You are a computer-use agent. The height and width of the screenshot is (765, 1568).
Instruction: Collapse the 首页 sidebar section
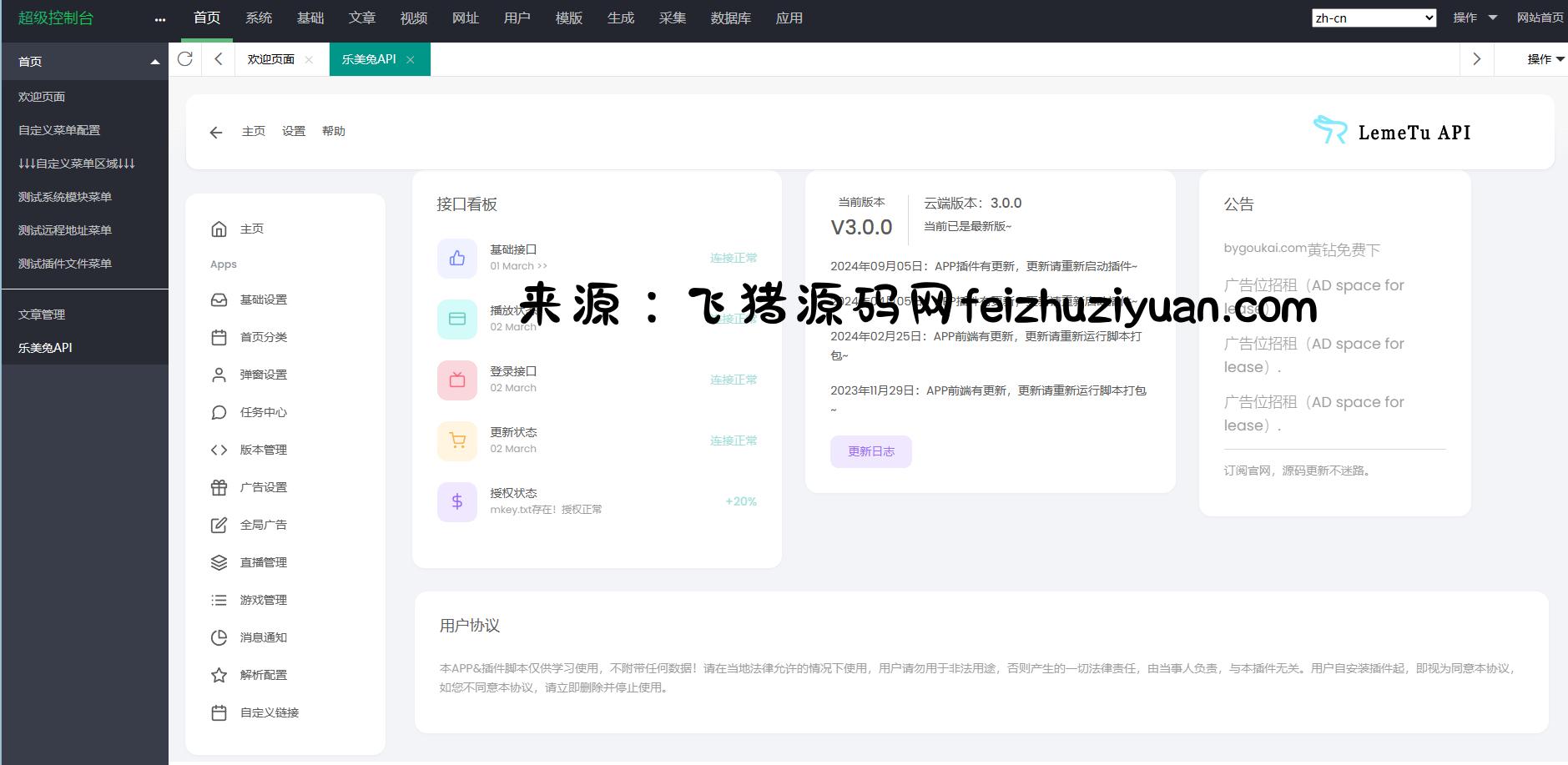(154, 62)
